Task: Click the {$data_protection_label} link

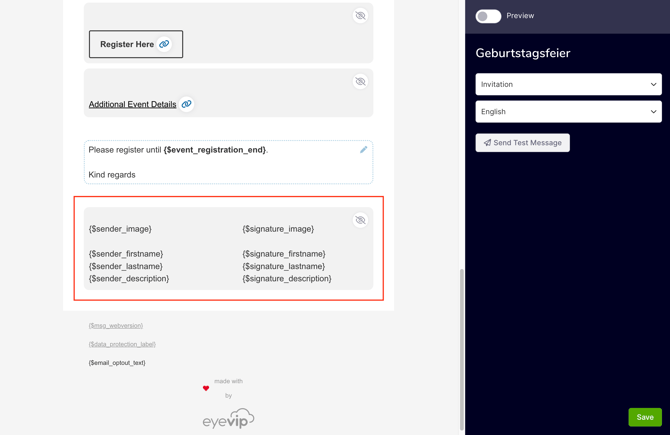Action: 122,344
